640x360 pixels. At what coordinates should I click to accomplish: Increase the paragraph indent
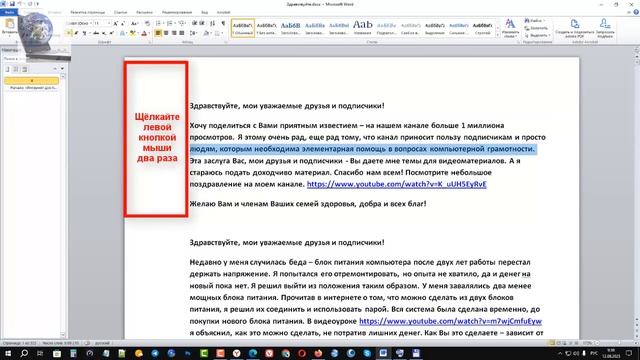click(x=202, y=23)
